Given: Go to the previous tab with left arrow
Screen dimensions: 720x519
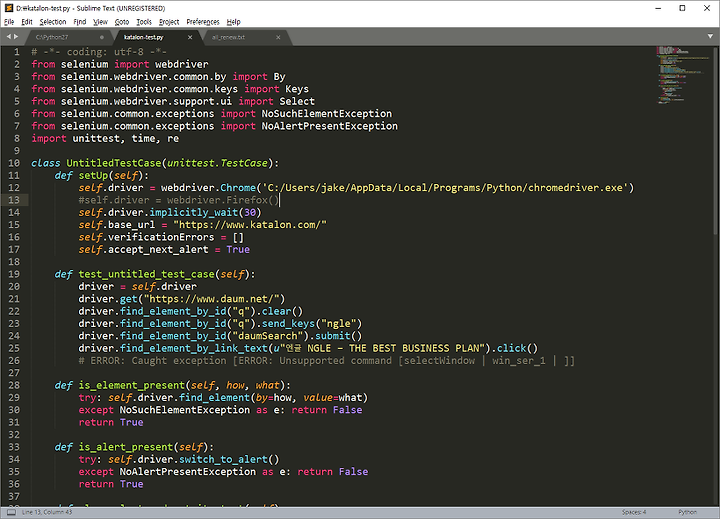Looking at the screenshot, I should tap(8, 36).
